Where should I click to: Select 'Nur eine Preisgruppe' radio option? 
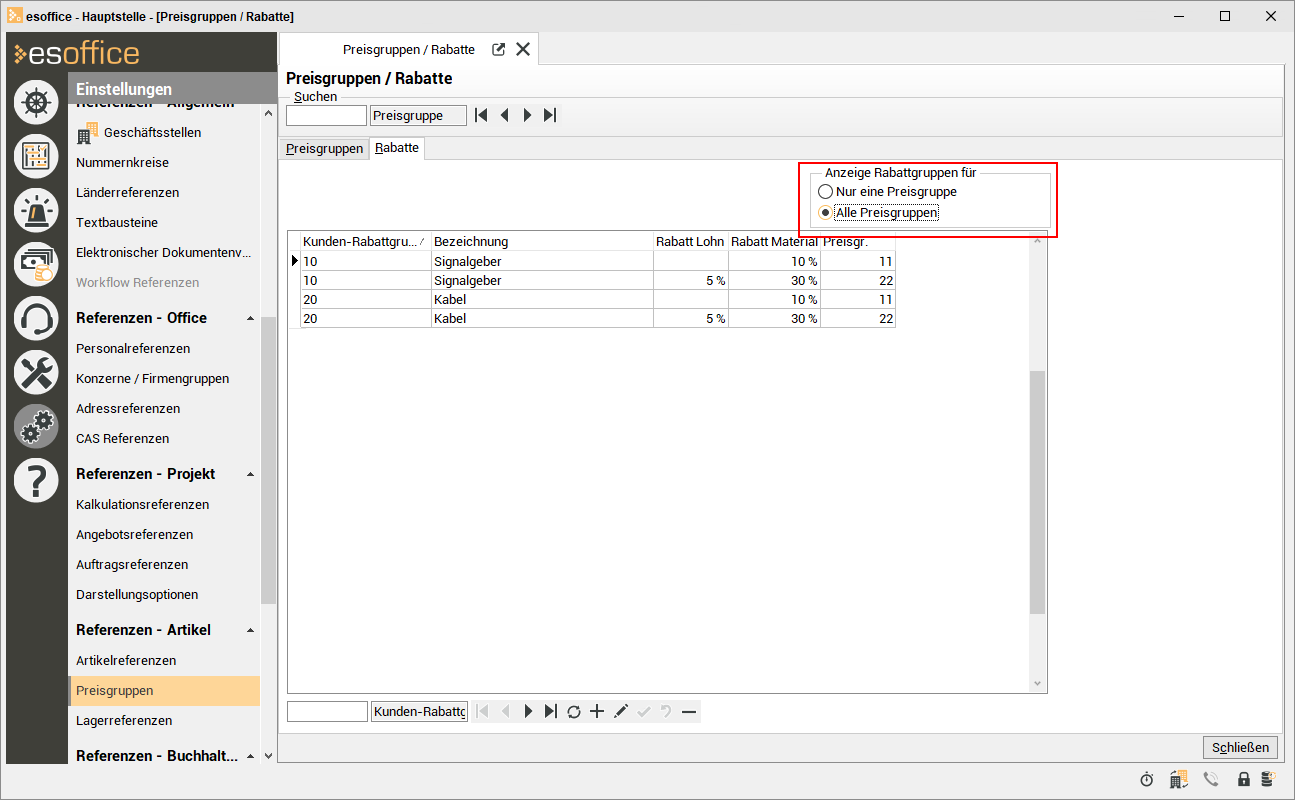[887, 191]
